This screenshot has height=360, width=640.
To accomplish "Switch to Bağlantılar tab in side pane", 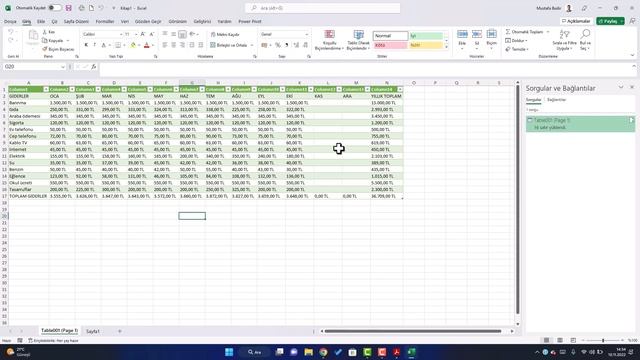I will click(556, 100).
